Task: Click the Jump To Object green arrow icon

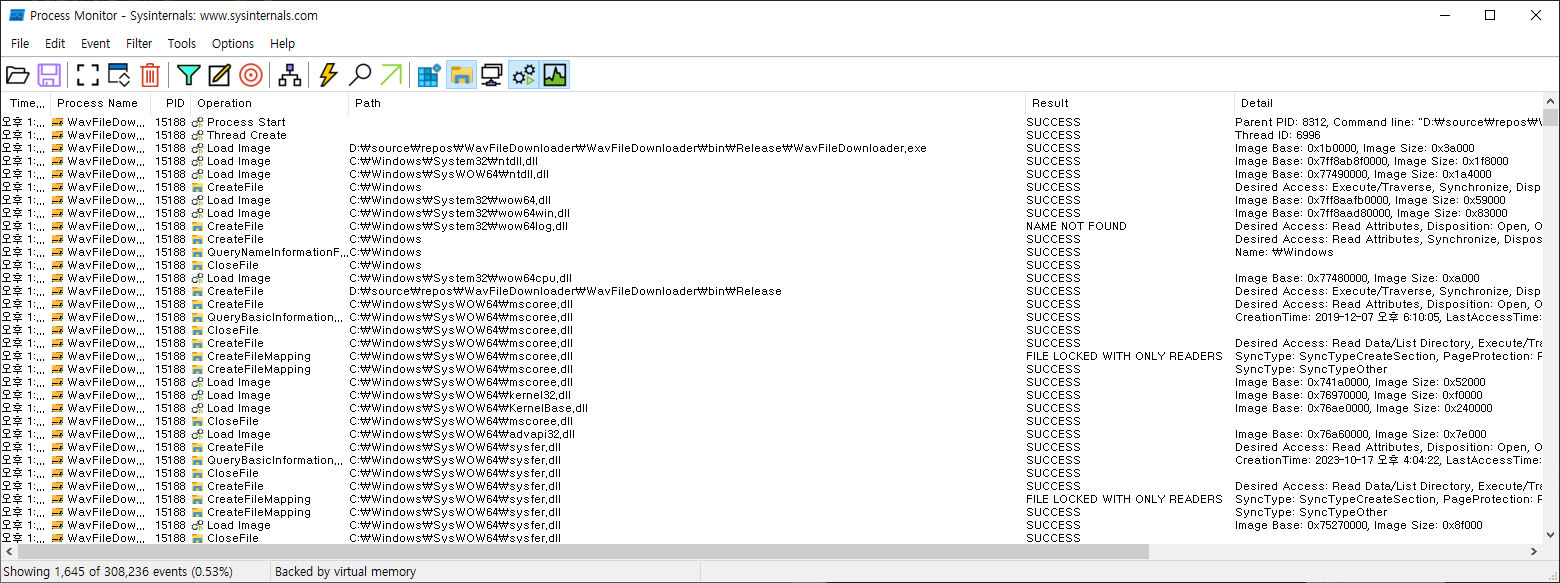Action: pyautogui.click(x=391, y=75)
